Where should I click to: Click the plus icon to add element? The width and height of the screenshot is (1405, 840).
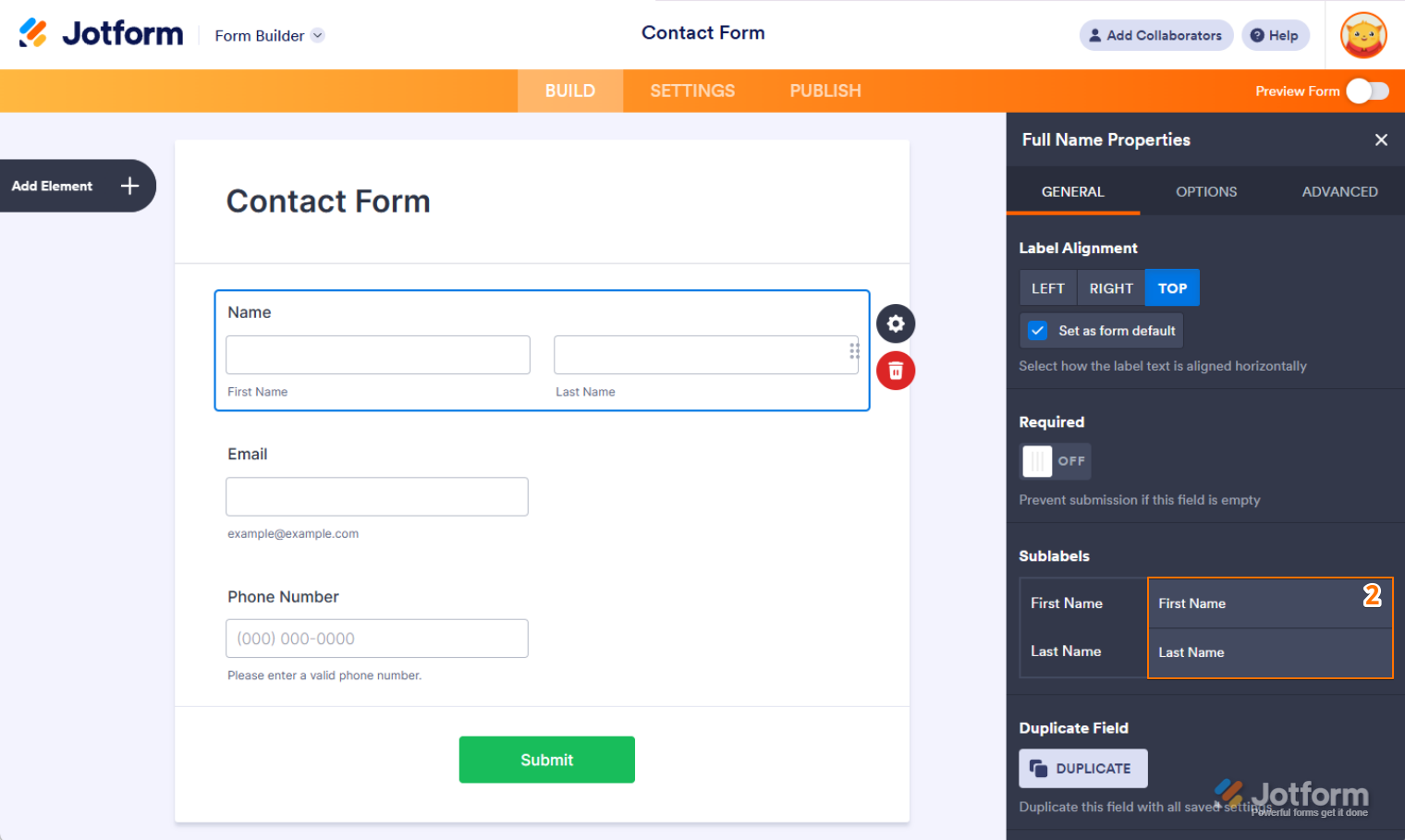coord(130,186)
